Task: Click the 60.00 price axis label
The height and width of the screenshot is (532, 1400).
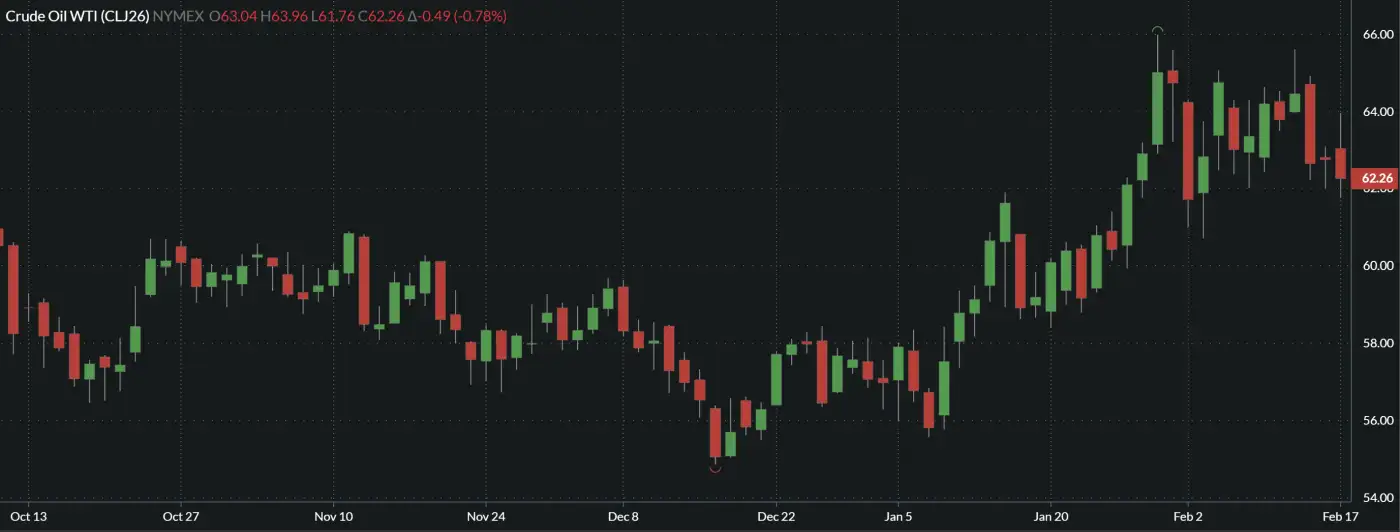Action: click(x=1377, y=266)
